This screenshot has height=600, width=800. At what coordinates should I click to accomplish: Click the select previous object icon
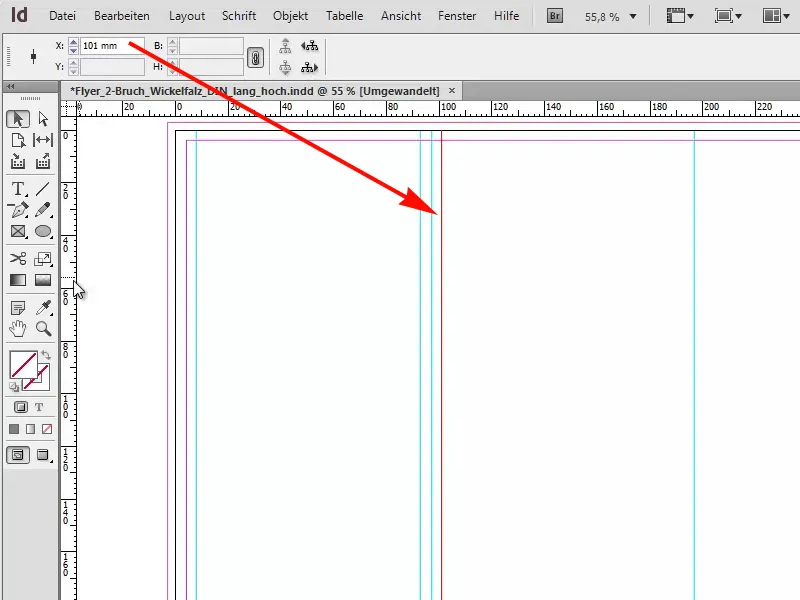tap(309, 46)
